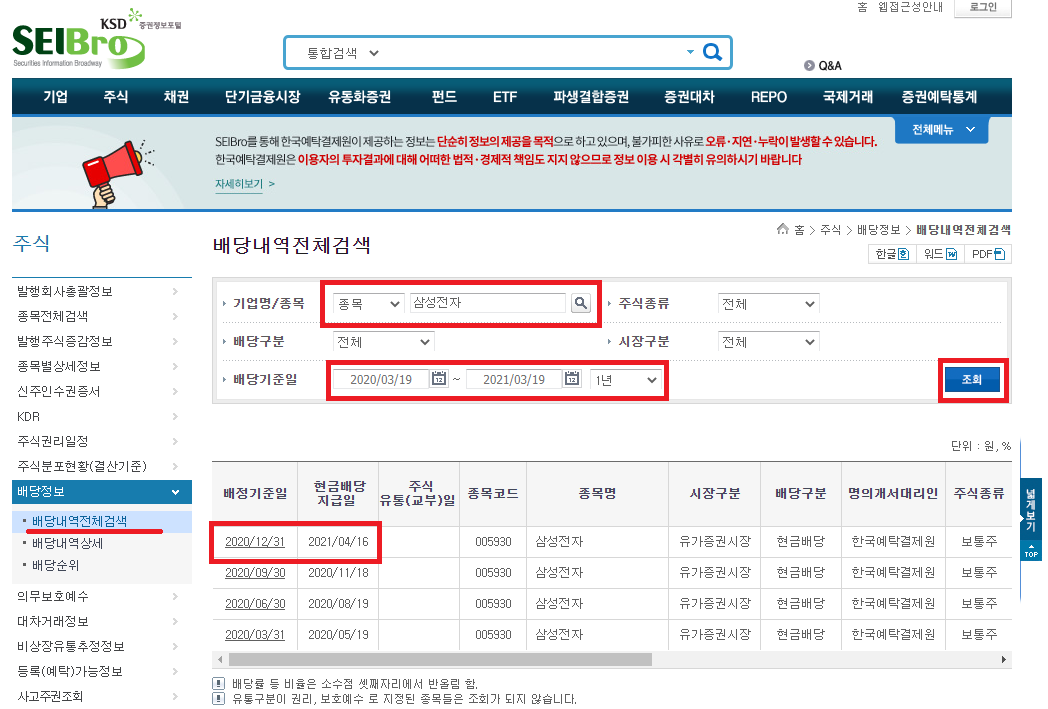Open the start date calendar picker
The width and height of the screenshot is (1048, 709).
[x=439, y=379]
